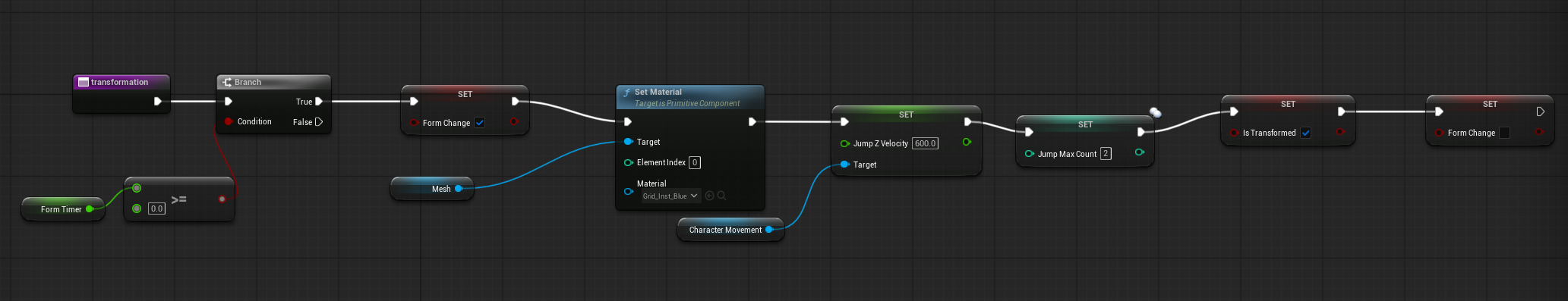Image resolution: width=1568 pixels, height=301 pixels.
Task: Click the Target pin on Jump Z Velocity SET
Action: (x=844, y=165)
